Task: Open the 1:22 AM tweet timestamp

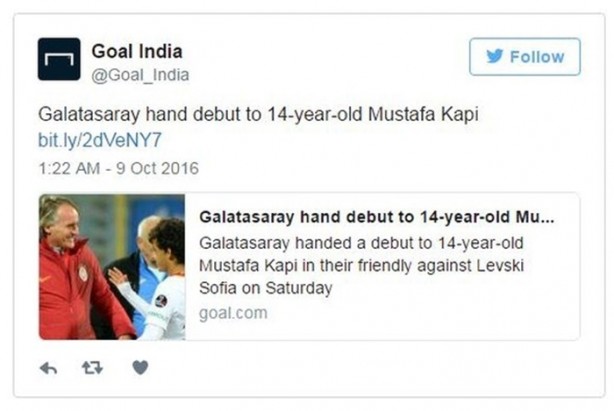Action: (x=73, y=167)
